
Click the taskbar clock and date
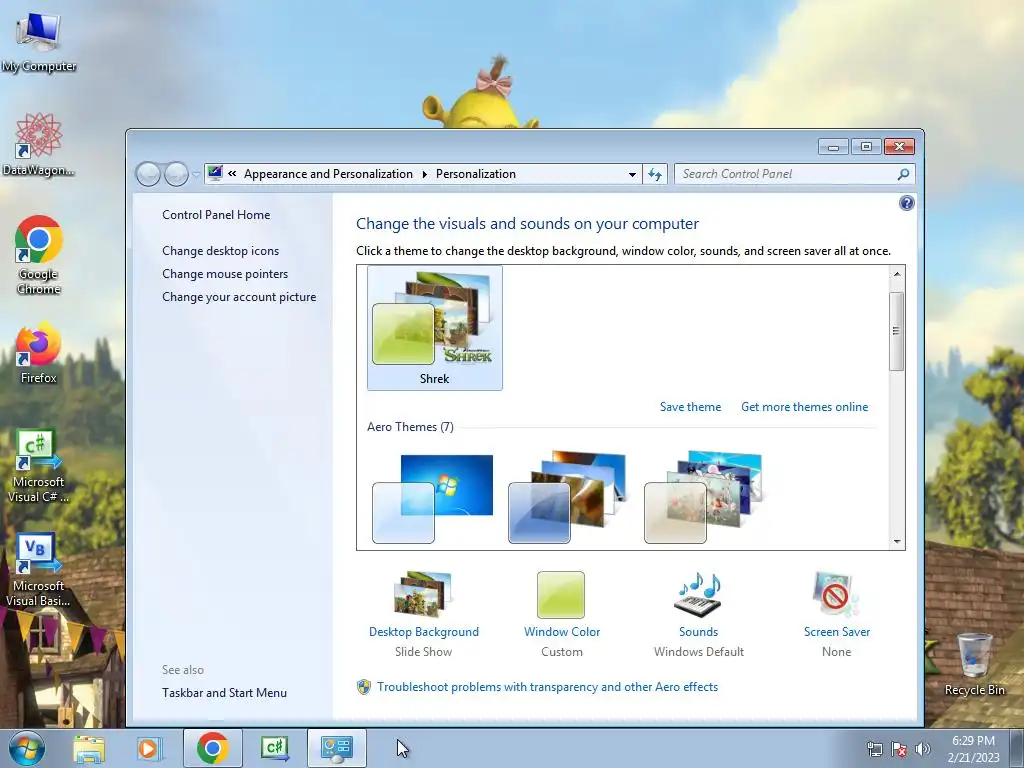[x=973, y=749]
